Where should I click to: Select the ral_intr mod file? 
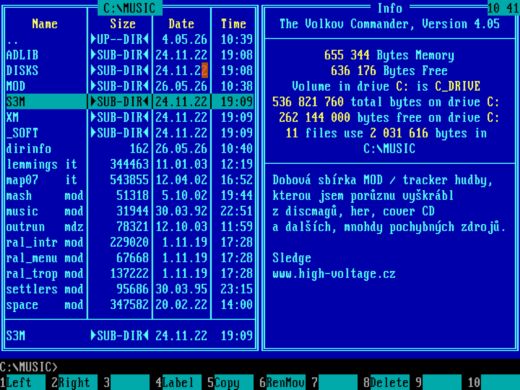tap(130, 242)
